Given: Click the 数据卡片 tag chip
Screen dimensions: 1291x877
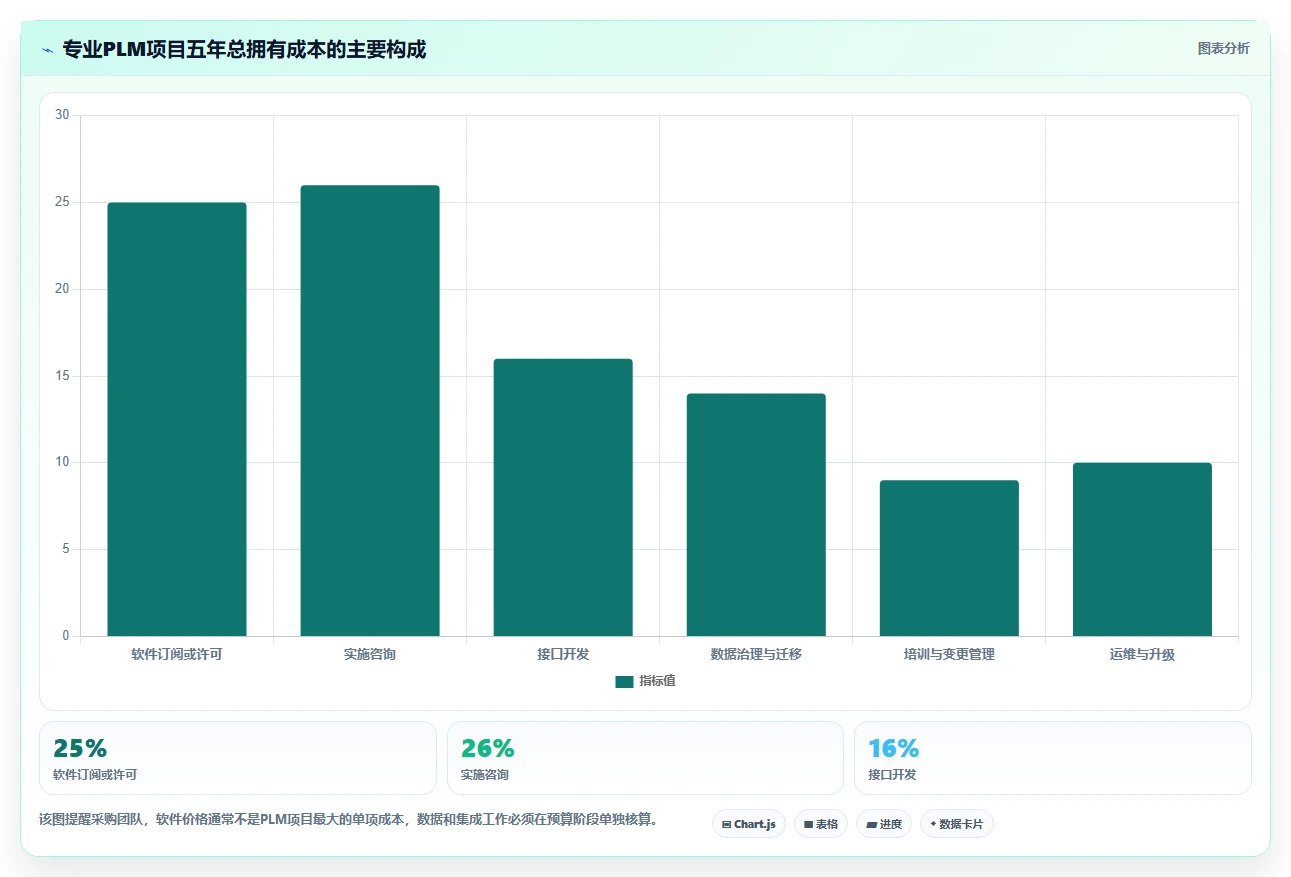Looking at the screenshot, I should point(957,824).
